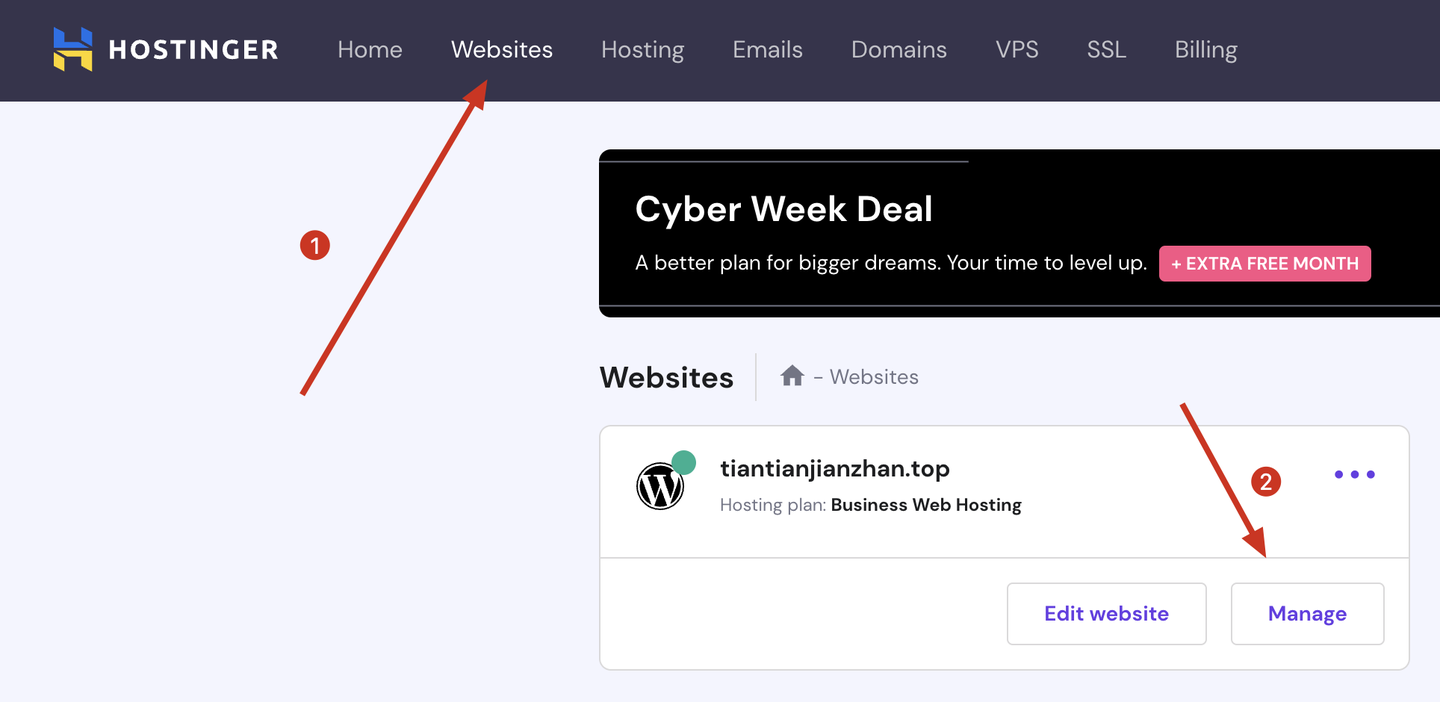Open the three-dots menu for tiantianjianzhan.top
The width and height of the screenshot is (1440, 702).
tap(1355, 474)
